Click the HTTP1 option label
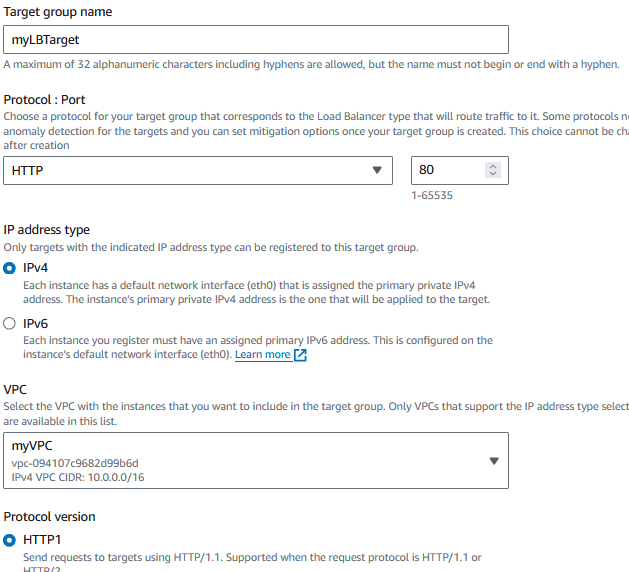This screenshot has height=572, width=629. coord(42,540)
